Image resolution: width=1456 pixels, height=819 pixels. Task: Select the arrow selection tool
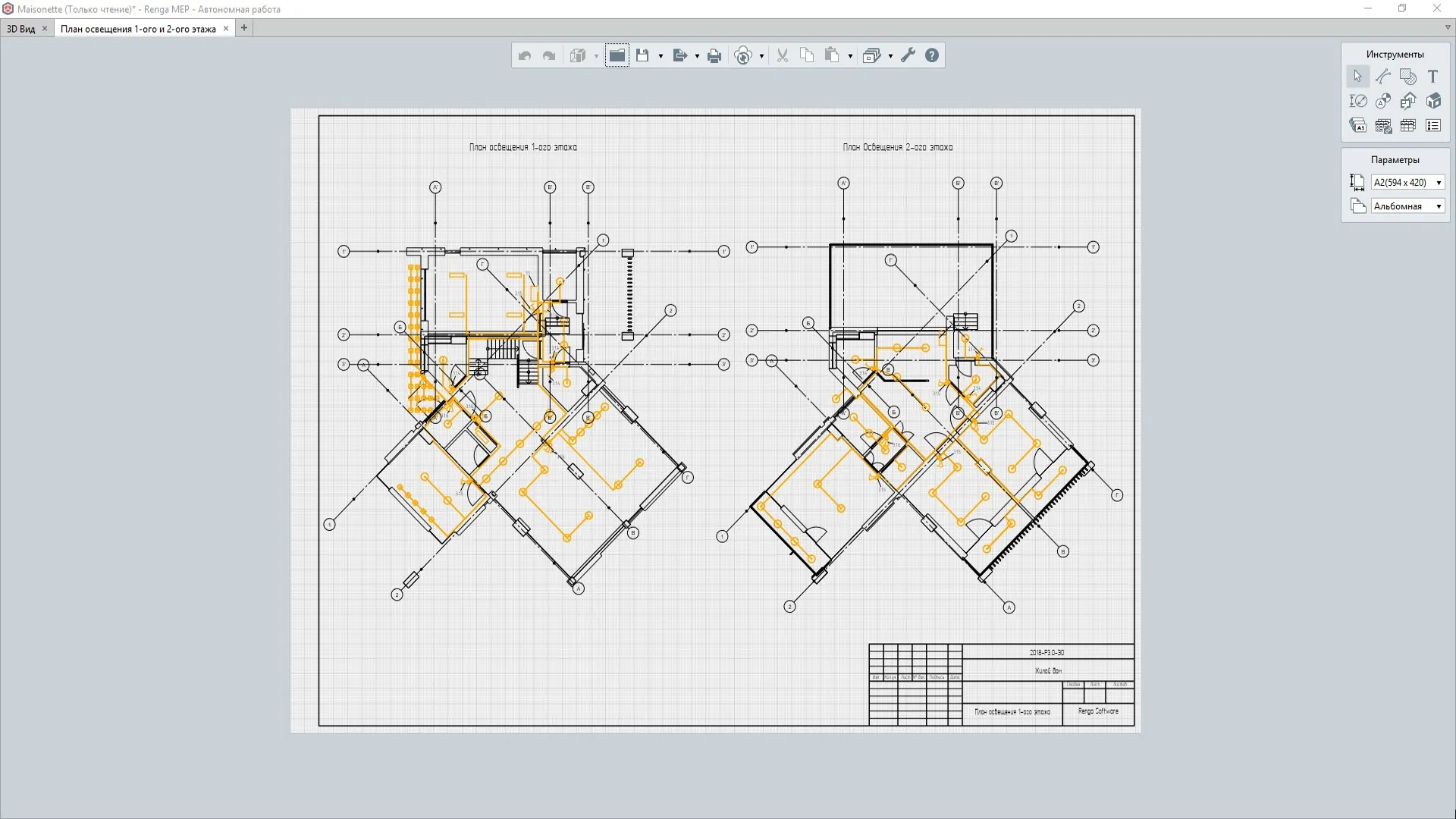click(1357, 77)
